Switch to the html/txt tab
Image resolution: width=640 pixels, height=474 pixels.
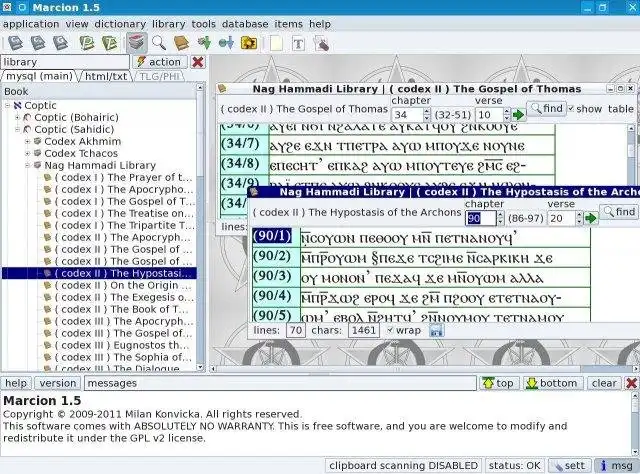point(106,76)
